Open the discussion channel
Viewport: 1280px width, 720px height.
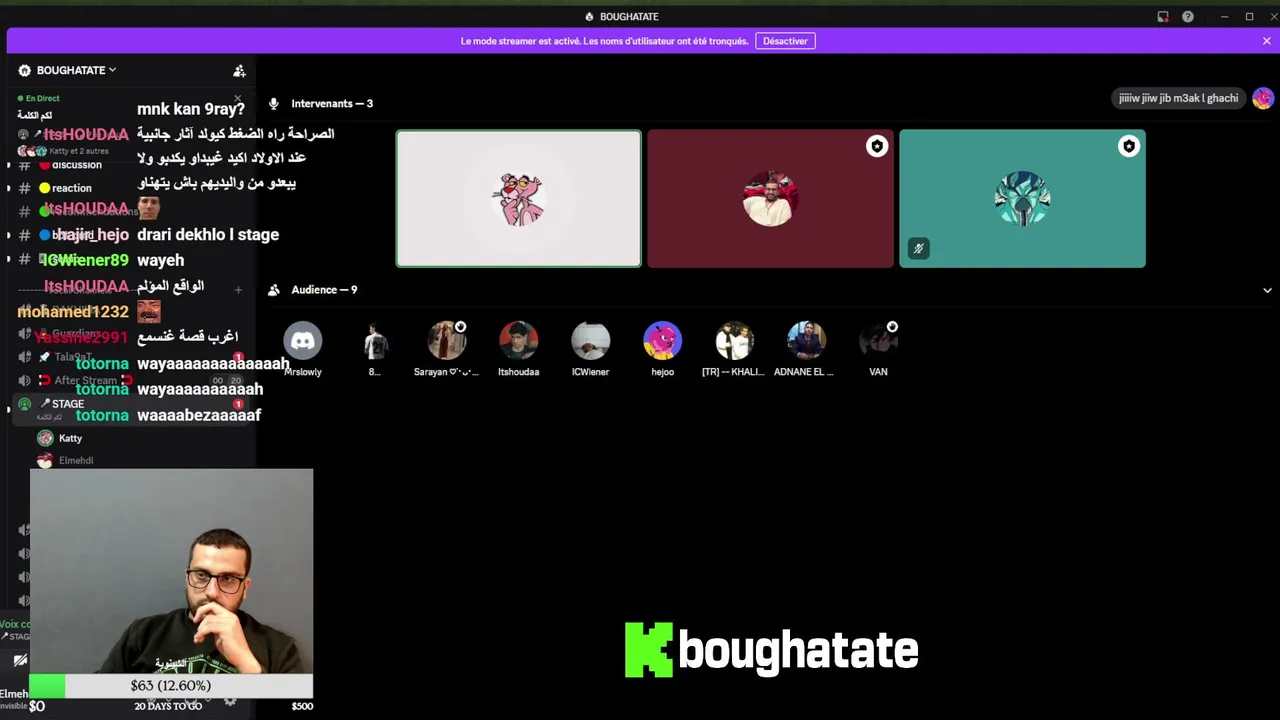click(x=76, y=165)
